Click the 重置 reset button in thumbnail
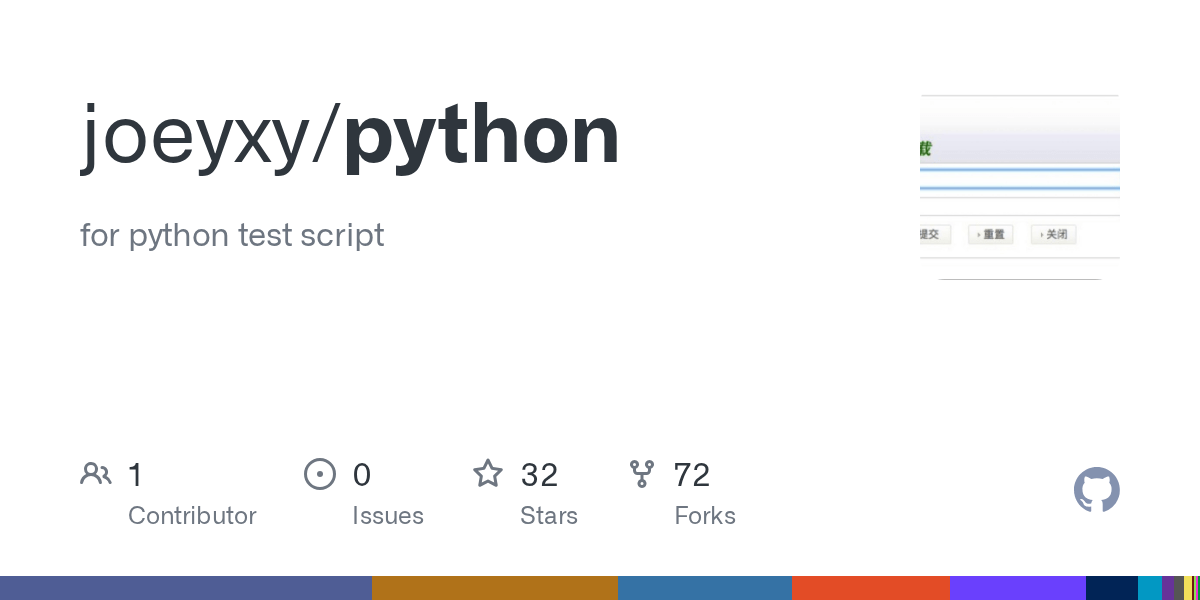This screenshot has width=1200, height=600. [x=991, y=235]
